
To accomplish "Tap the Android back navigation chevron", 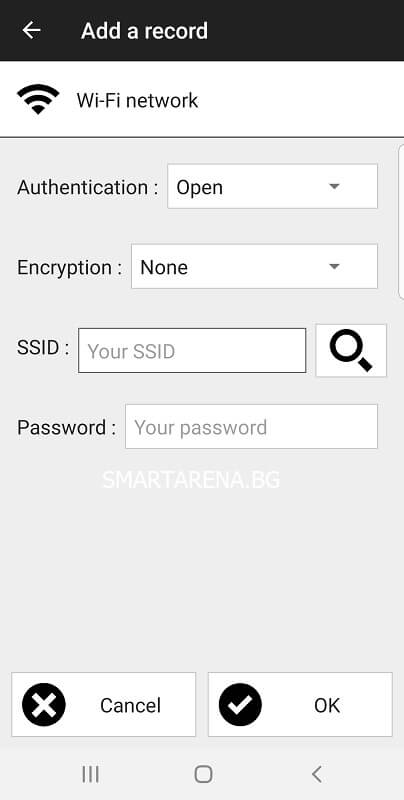I will pyautogui.click(x=317, y=774).
